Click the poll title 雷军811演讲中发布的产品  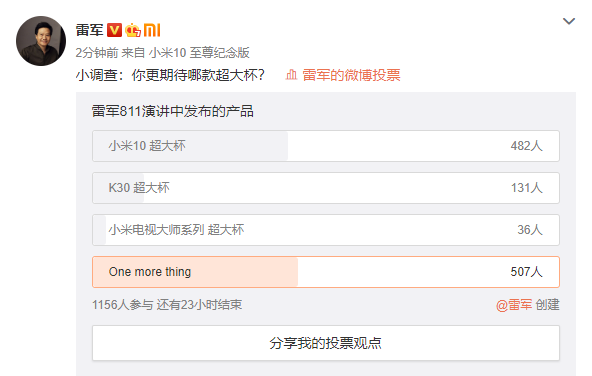tap(173, 111)
